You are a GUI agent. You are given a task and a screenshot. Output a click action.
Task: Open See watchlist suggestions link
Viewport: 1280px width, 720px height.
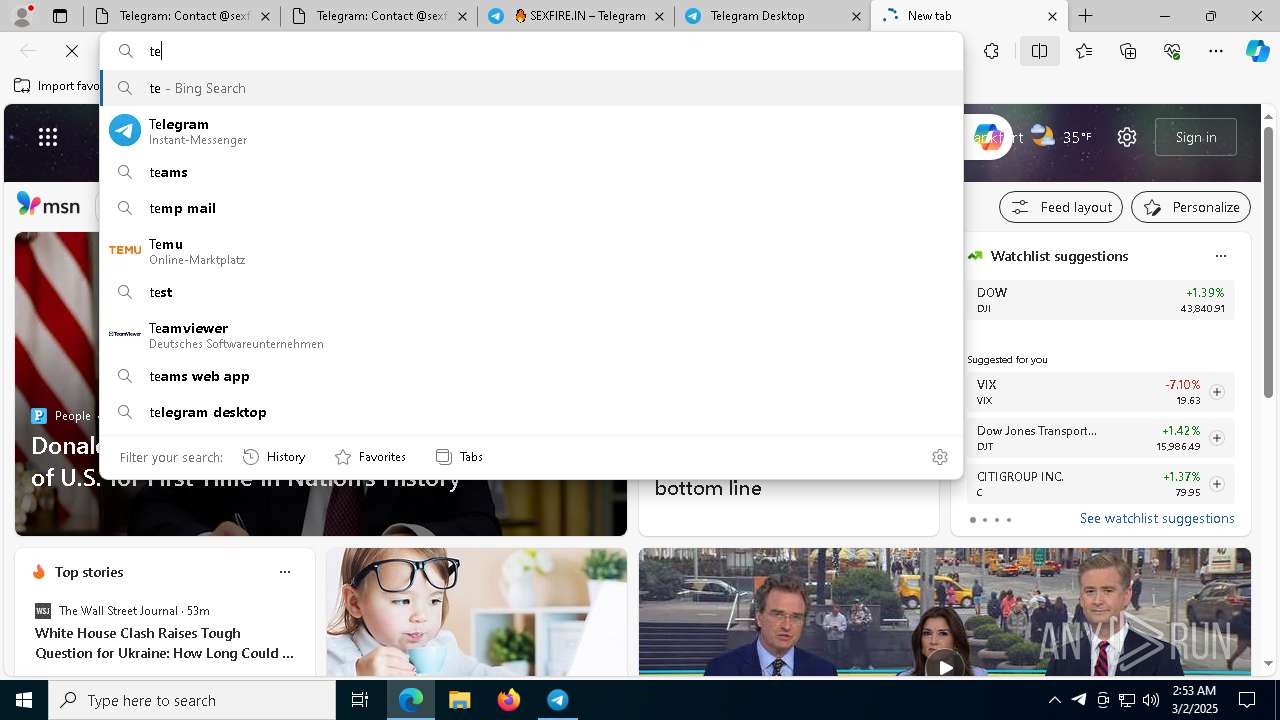coord(1157,518)
